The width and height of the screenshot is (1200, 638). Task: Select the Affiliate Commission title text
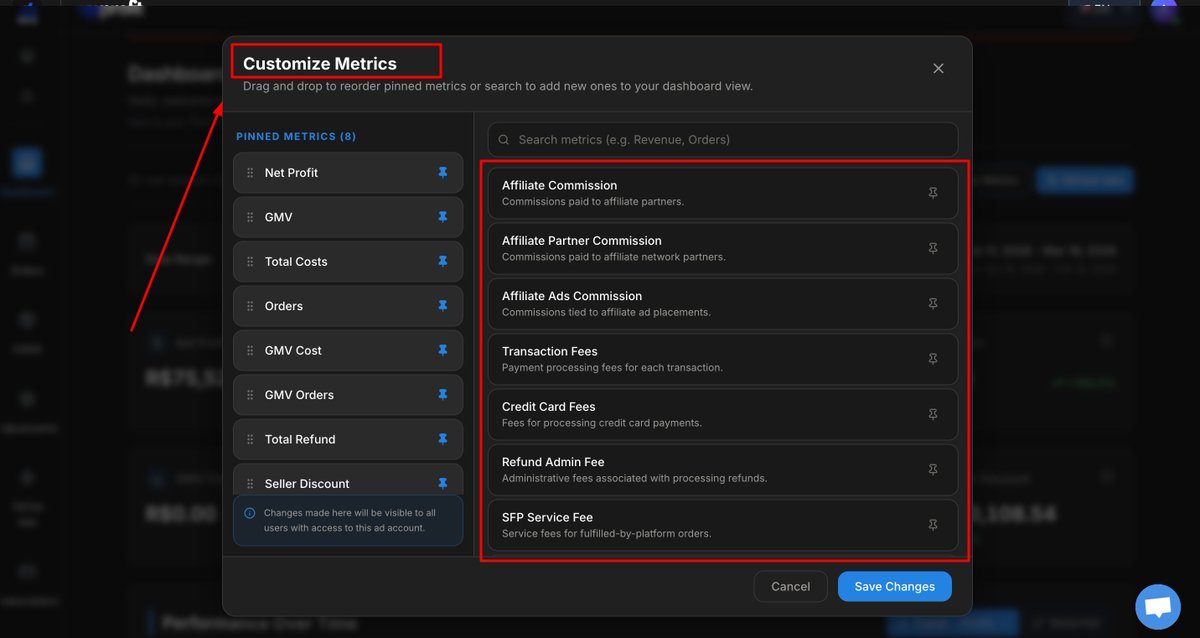(559, 185)
